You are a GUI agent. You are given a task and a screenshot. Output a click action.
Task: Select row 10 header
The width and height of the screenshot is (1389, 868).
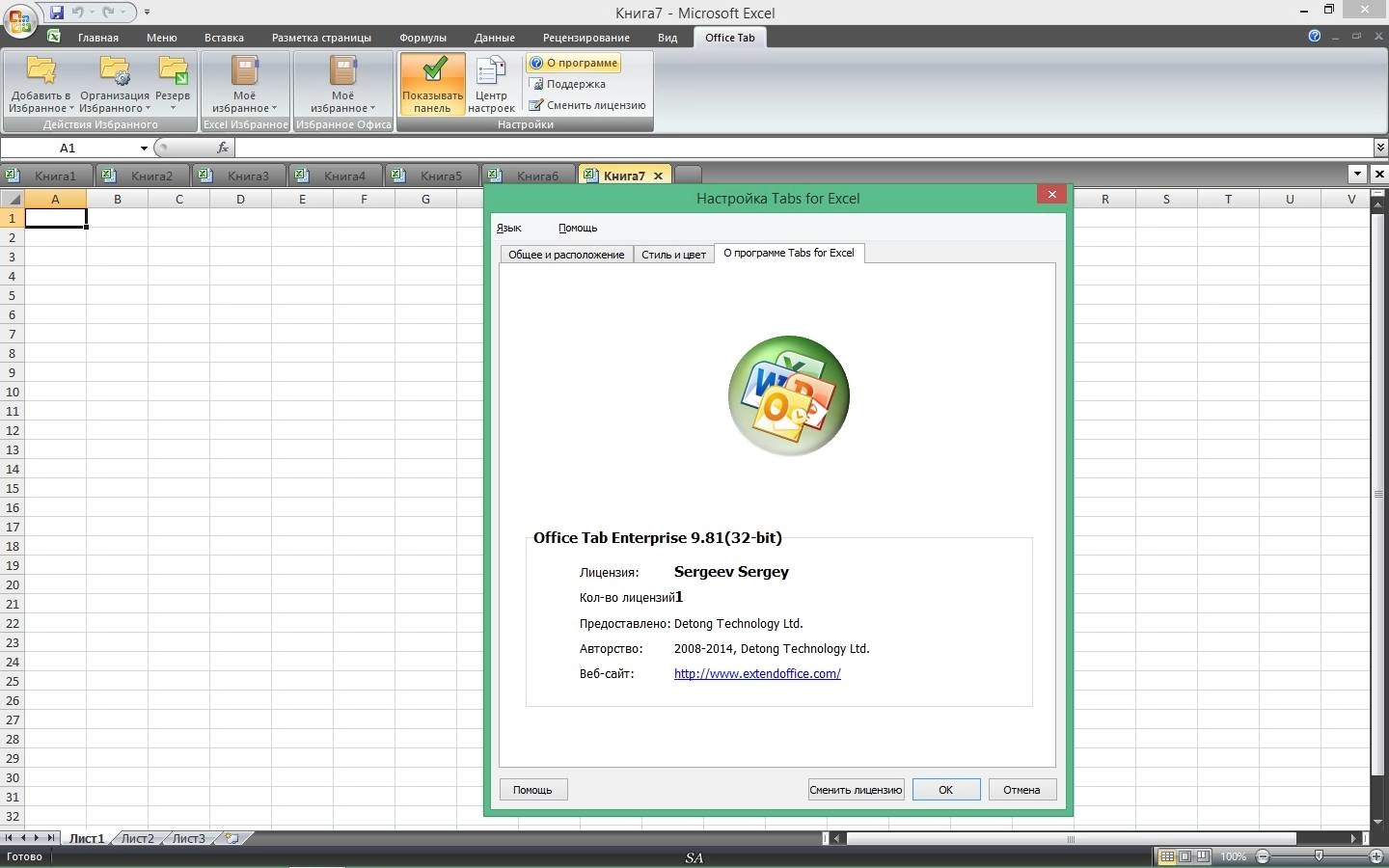click(x=12, y=392)
